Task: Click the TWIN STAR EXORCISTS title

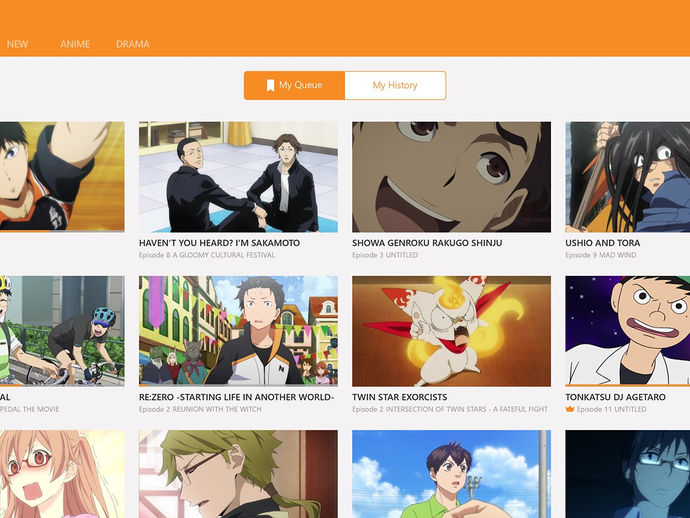Action: (400, 397)
